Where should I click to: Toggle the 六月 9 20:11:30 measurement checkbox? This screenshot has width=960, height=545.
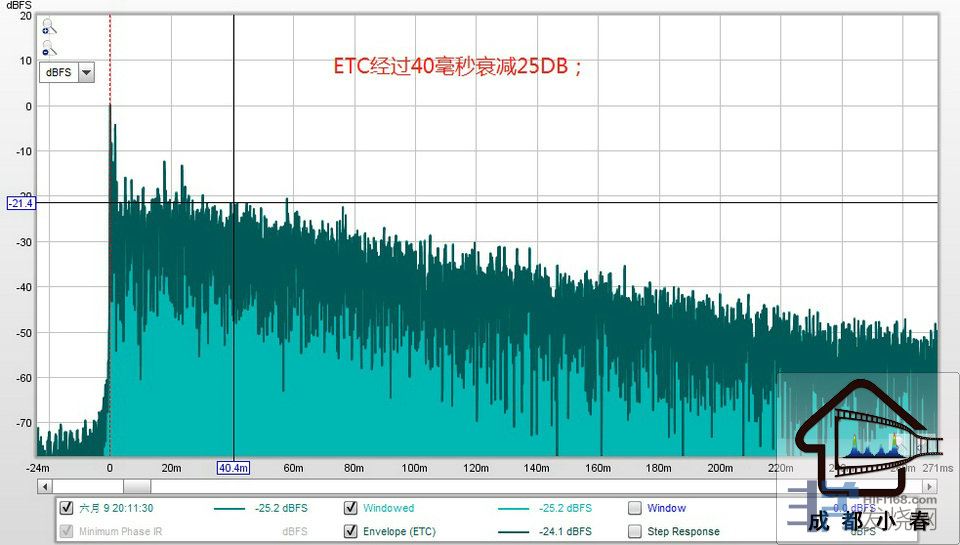[x=67, y=508]
